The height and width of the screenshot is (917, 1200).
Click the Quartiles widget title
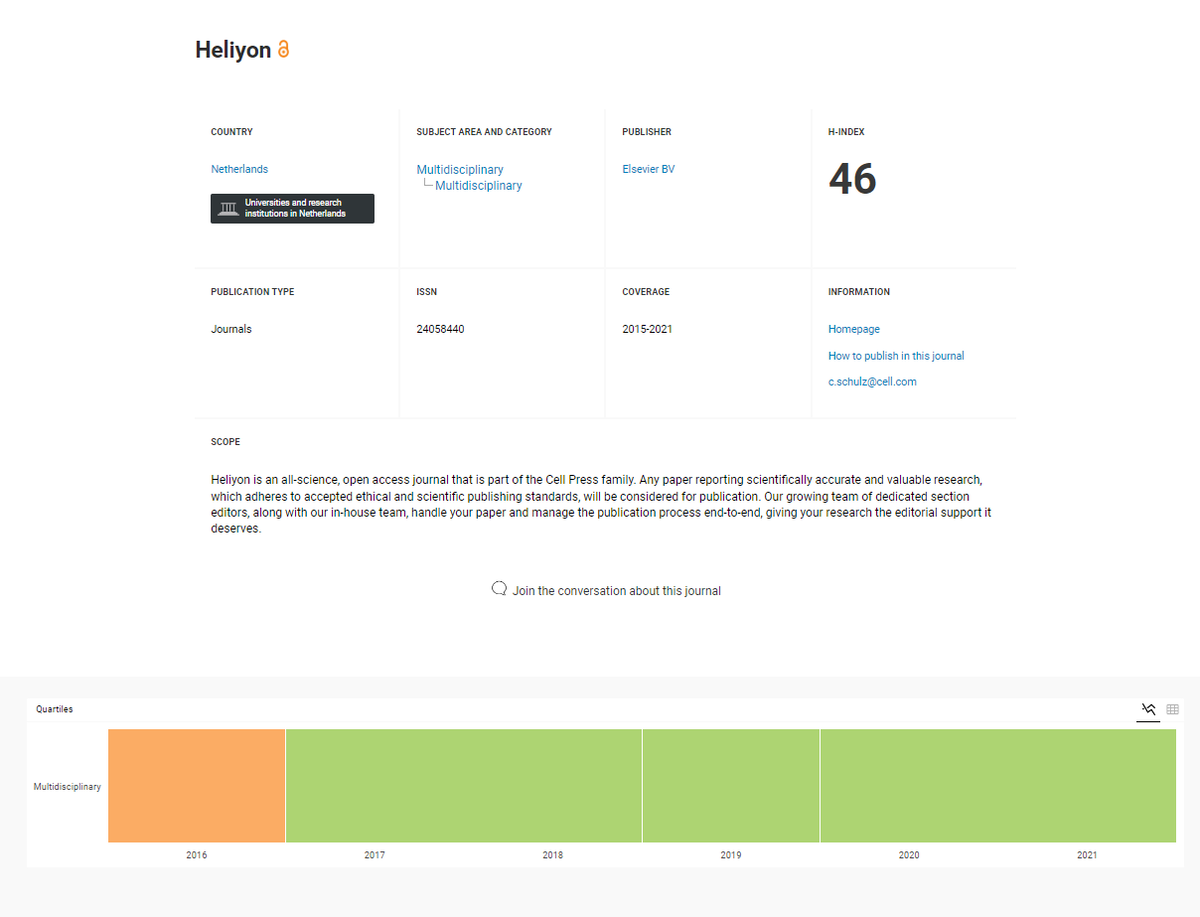coord(54,709)
